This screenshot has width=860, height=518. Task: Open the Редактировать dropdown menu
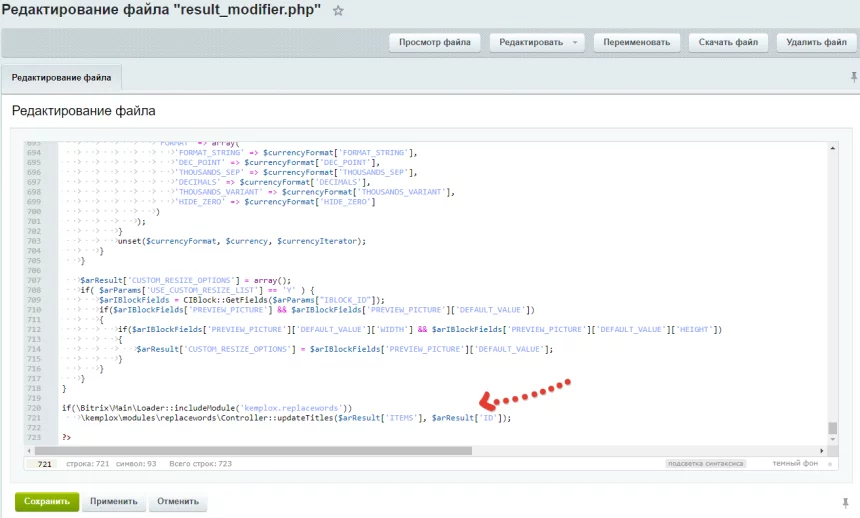(x=577, y=42)
